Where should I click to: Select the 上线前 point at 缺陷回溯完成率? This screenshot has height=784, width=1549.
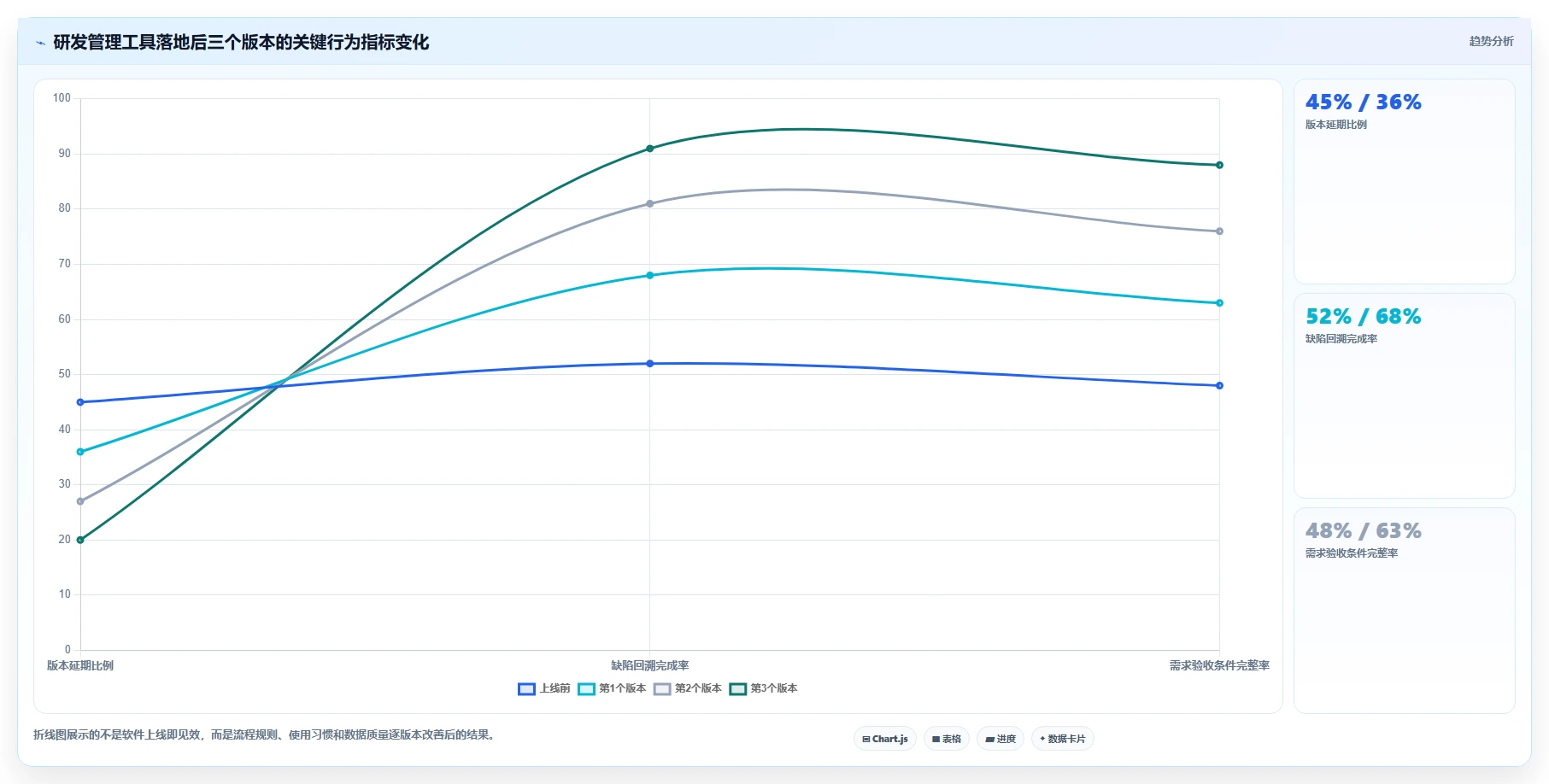[x=650, y=364]
